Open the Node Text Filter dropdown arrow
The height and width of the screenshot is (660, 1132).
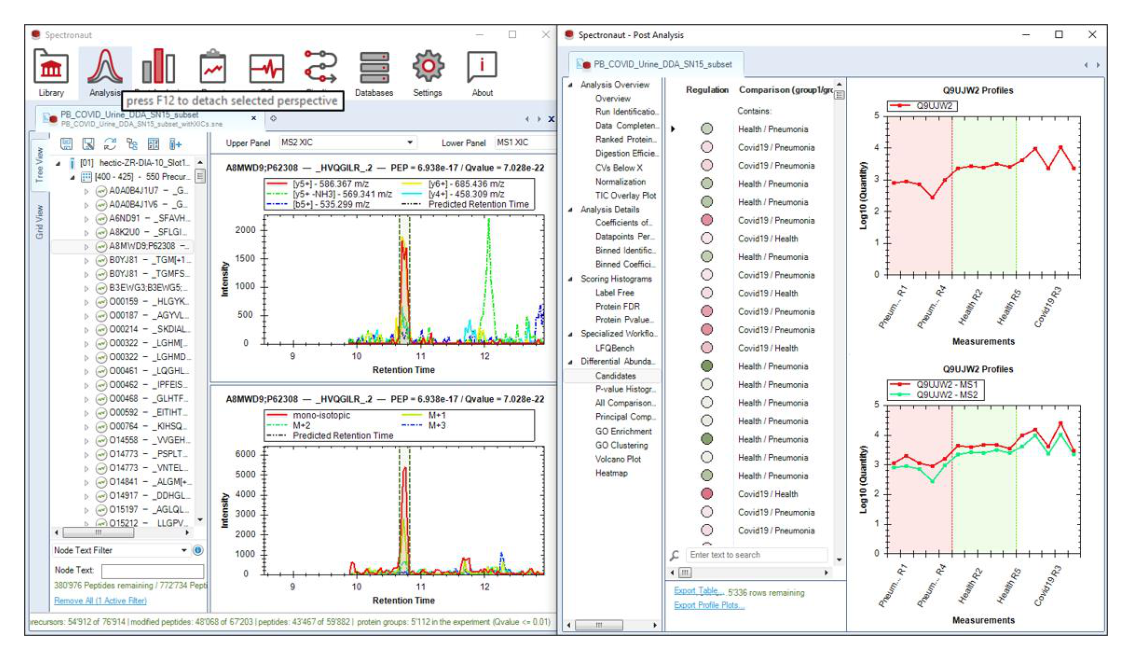[184, 550]
